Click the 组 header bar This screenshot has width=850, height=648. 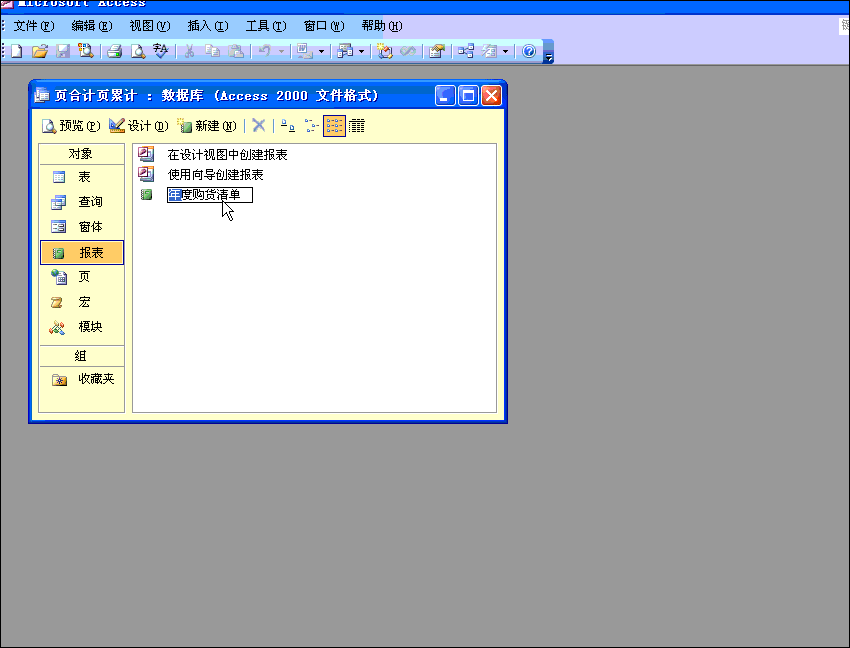click(82, 356)
